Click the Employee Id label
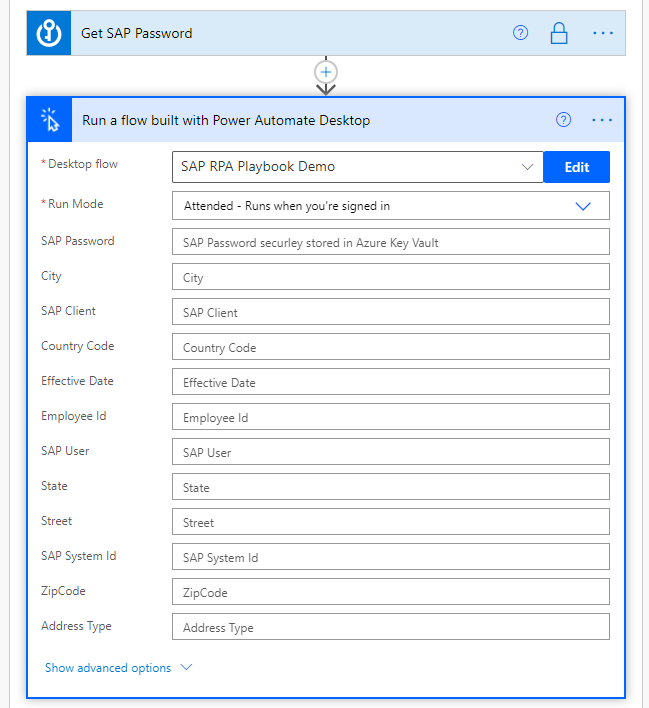649x708 pixels. [x=74, y=416]
